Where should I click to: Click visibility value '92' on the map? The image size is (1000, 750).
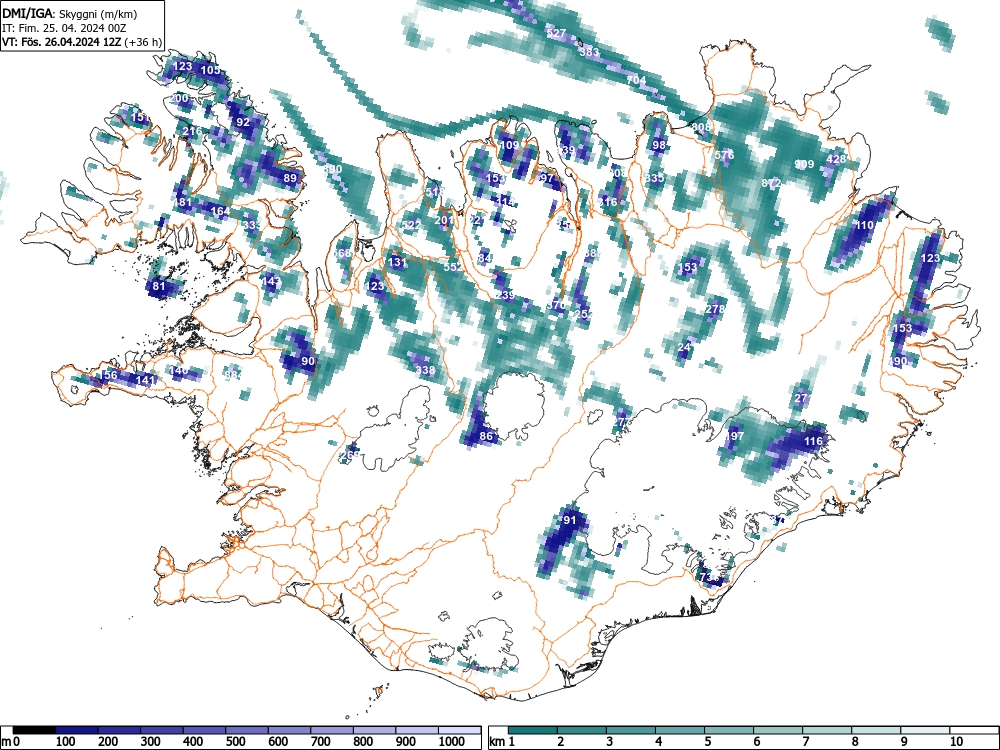coord(243,122)
